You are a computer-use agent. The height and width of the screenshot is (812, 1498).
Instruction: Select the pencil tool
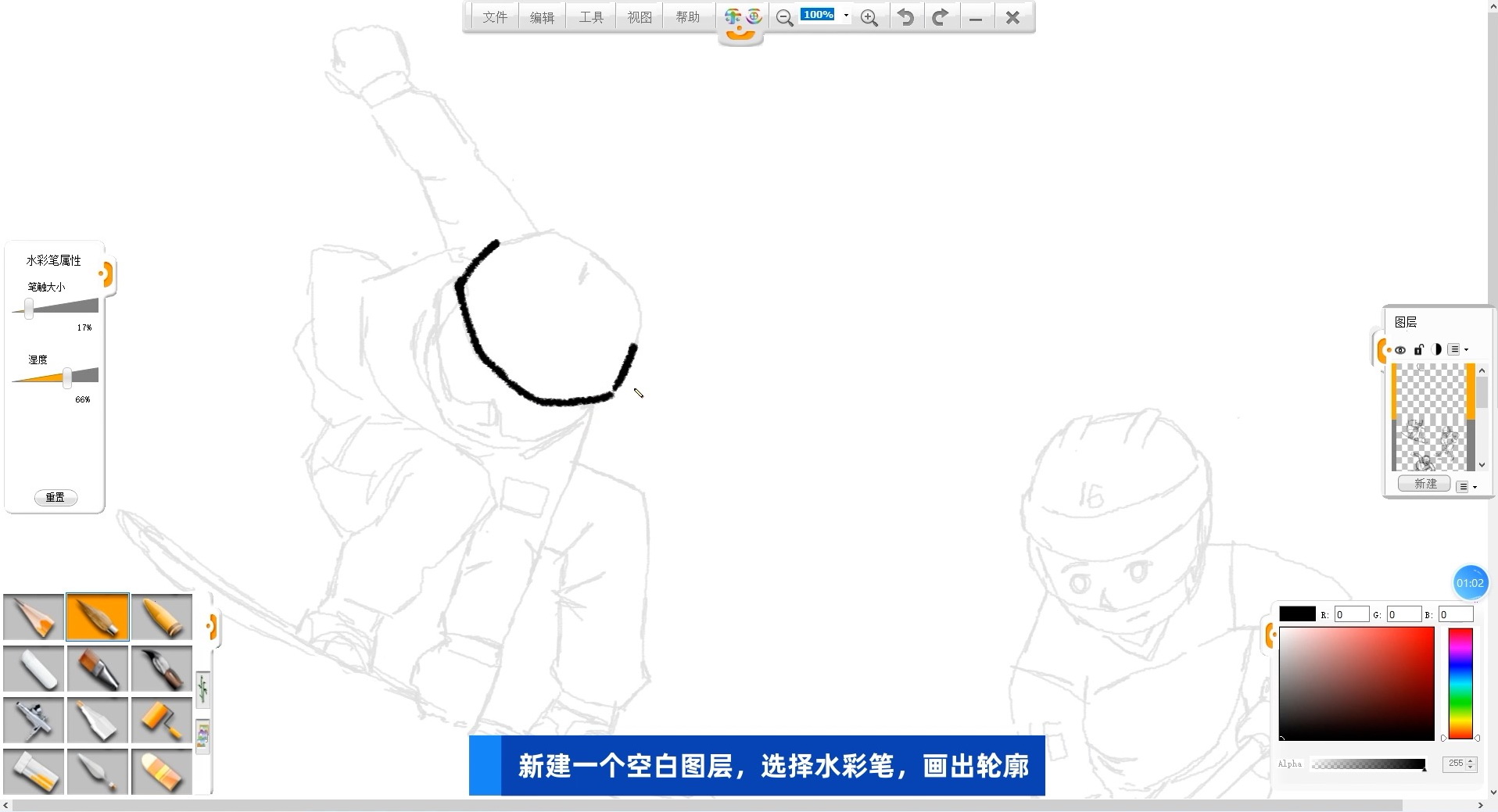(x=34, y=617)
